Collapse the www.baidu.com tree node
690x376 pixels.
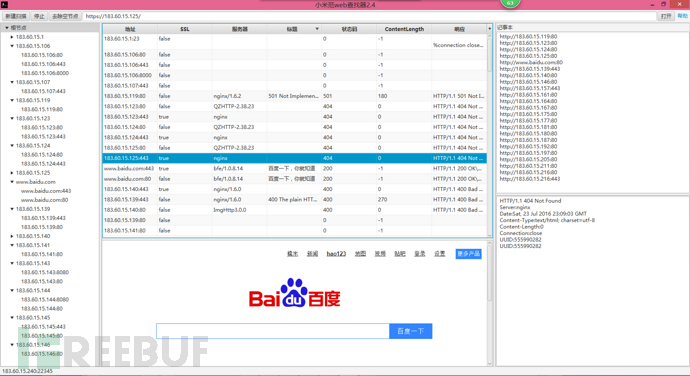[x=12, y=182]
